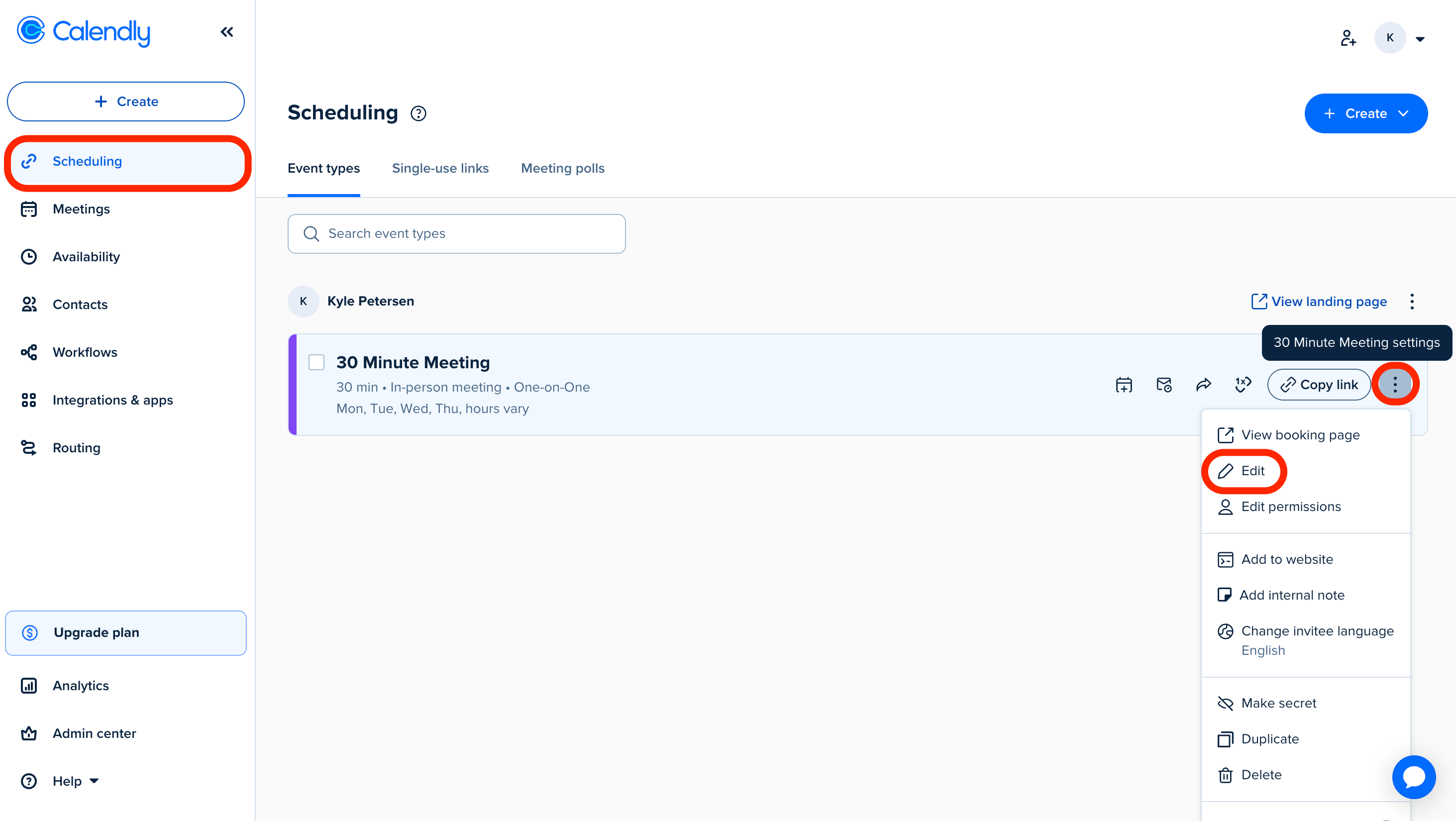This screenshot has height=821, width=1456.
Task: Select Make secret in the menu
Action: click(1278, 703)
